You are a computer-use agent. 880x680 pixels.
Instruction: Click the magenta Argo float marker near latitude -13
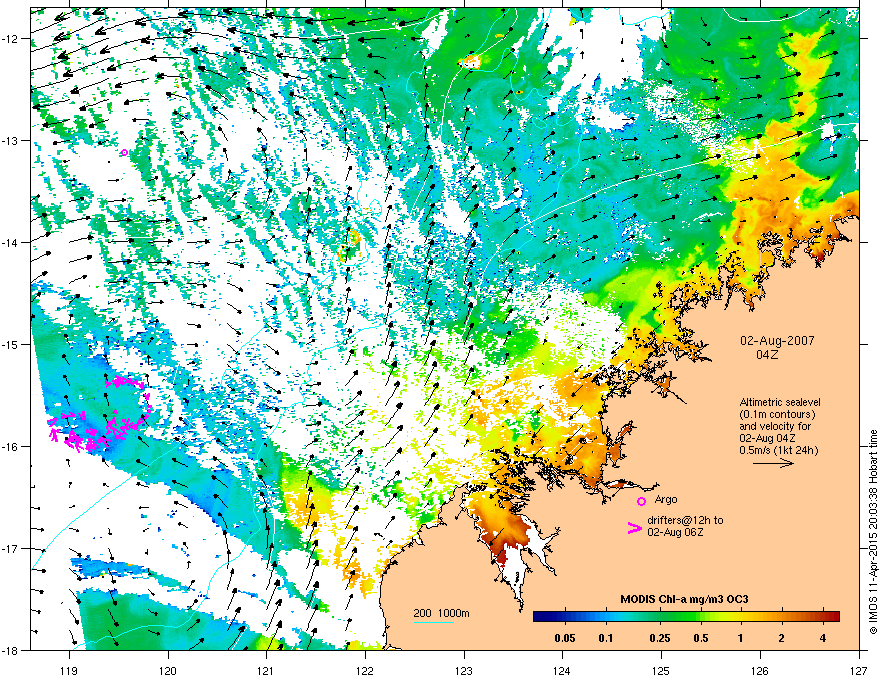125,152
